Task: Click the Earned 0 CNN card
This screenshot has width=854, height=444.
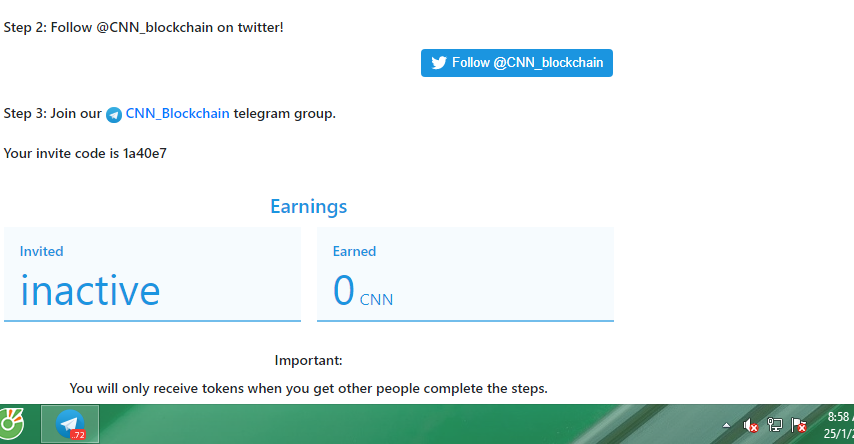Action: (x=465, y=274)
